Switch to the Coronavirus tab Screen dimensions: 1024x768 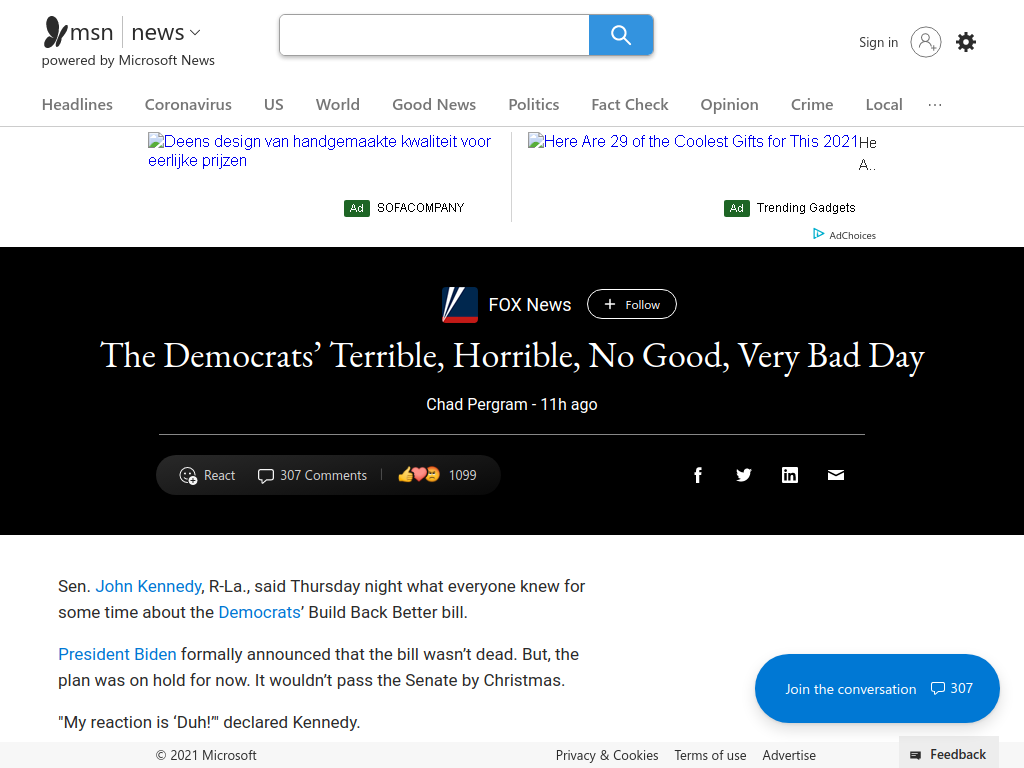pos(188,105)
